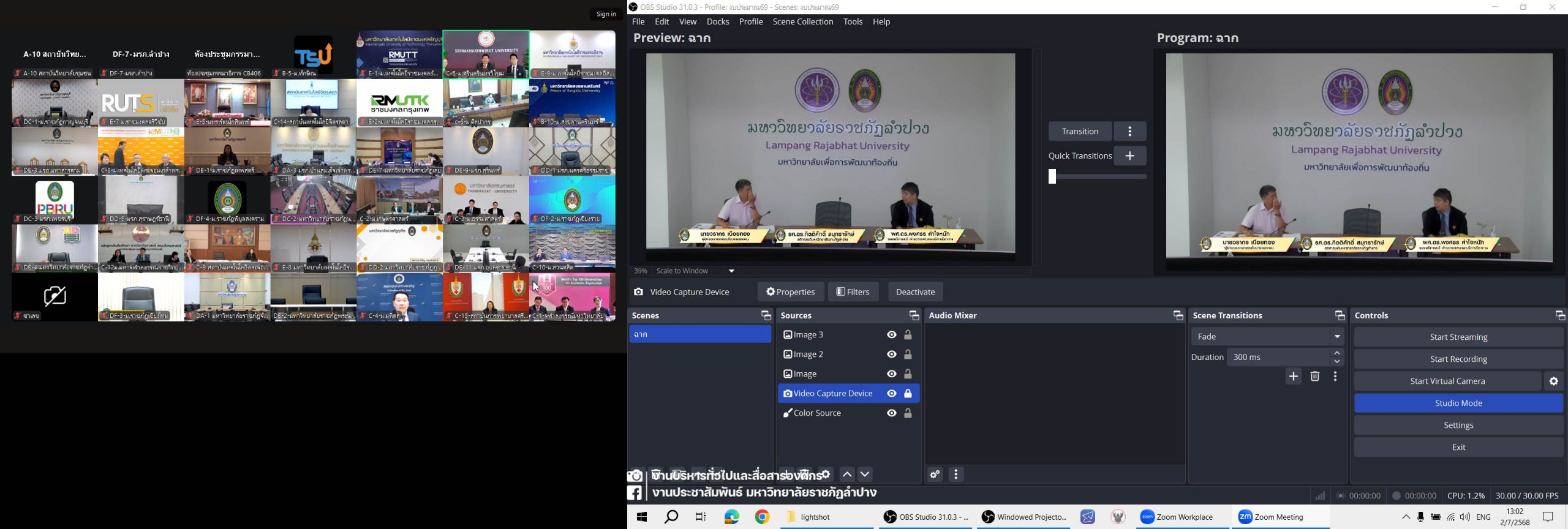Open Windows Start menu
The width and height of the screenshot is (1568, 529).
pyautogui.click(x=642, y=517)
